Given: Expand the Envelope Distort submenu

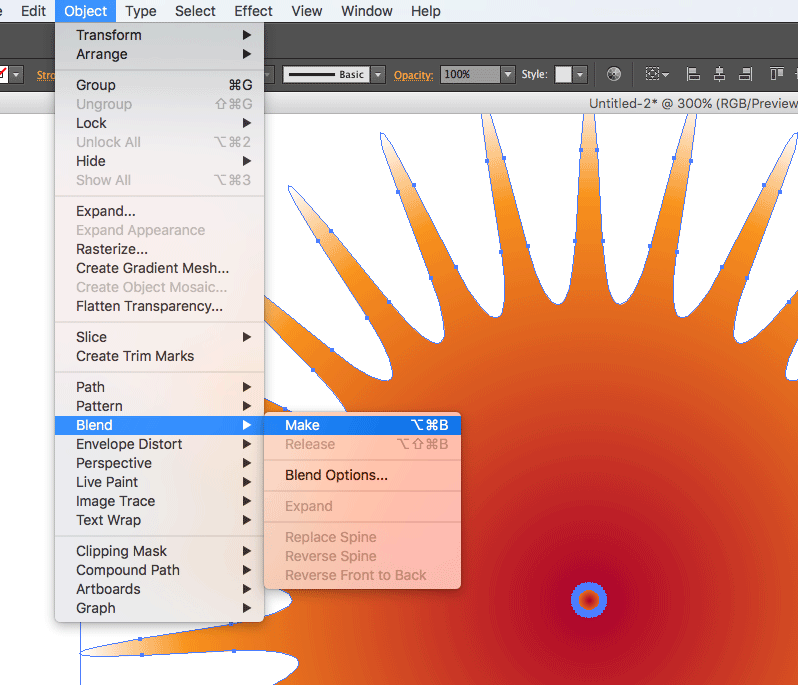Looking at the screenshot, I should point(129,444).
